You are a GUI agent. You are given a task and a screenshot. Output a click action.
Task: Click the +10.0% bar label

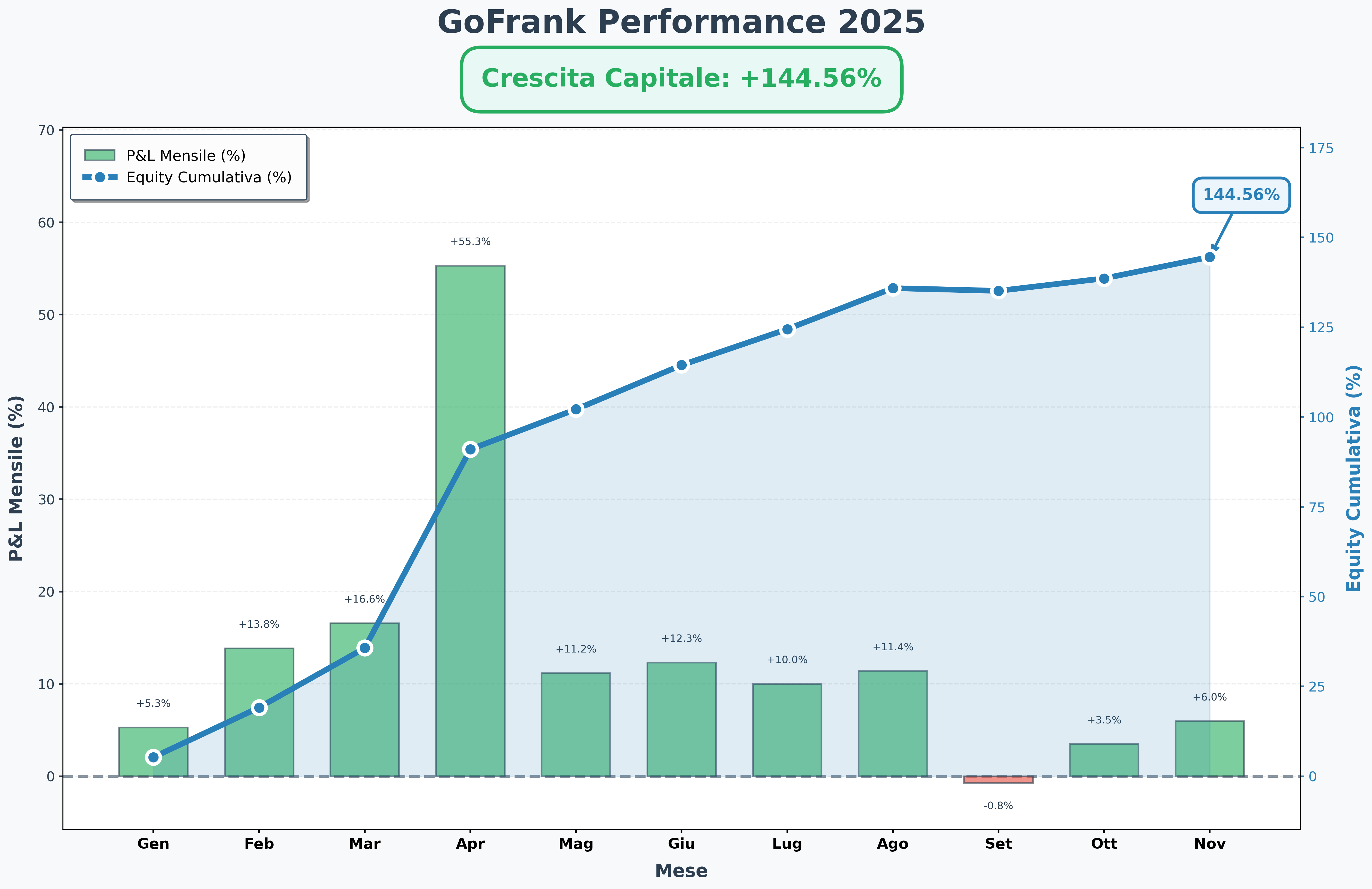pos(787,660)
